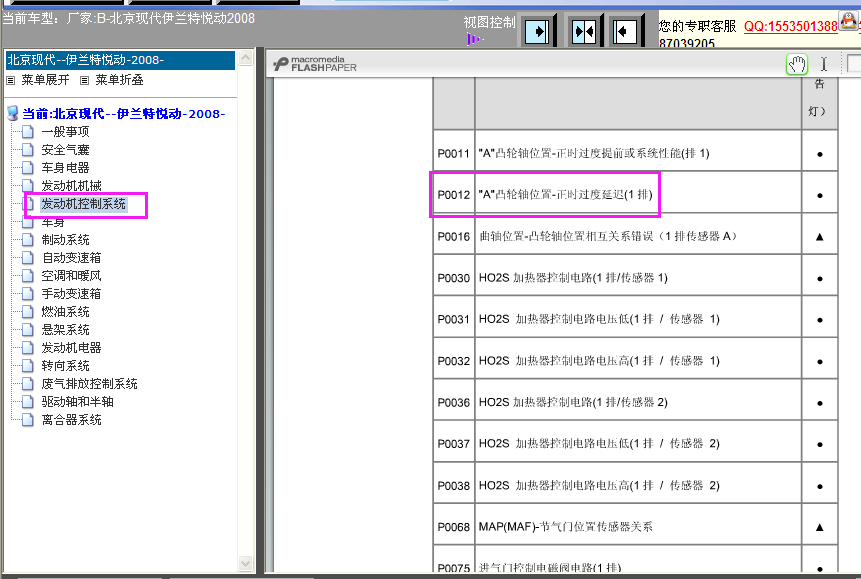Open the 燃油系统 tree item
This screenshot has width=861, height=579.
click(x=65, y=312)
